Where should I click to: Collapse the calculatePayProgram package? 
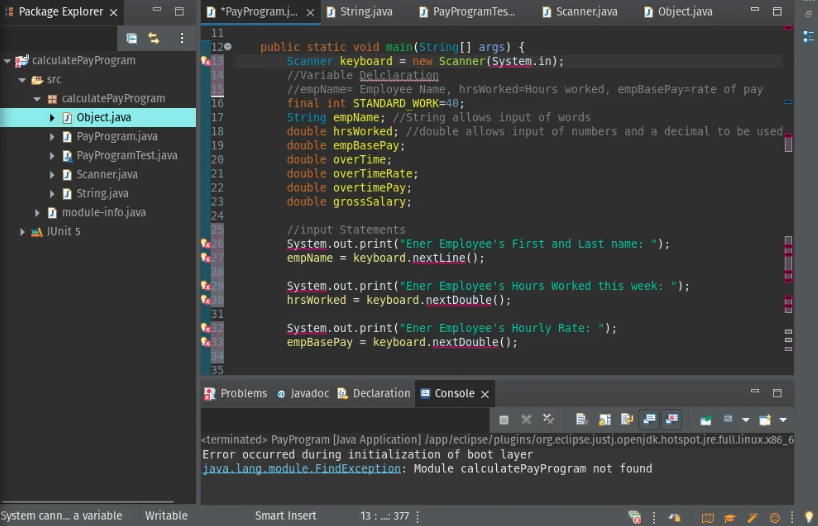point(37,99)
